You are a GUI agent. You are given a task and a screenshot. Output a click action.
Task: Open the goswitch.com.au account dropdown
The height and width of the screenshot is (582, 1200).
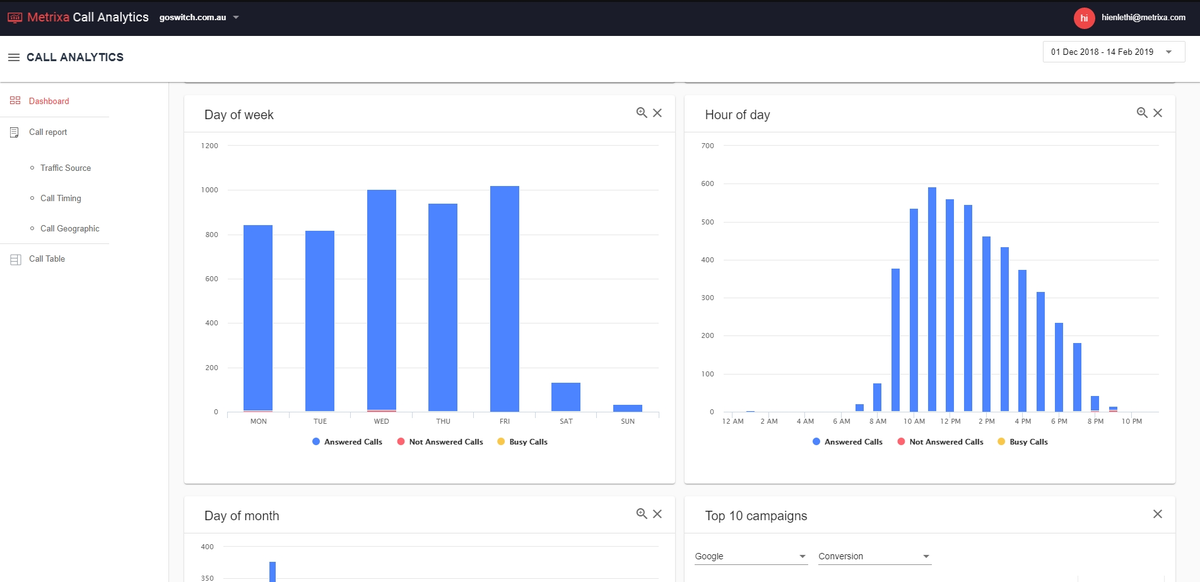click(199, 18)
